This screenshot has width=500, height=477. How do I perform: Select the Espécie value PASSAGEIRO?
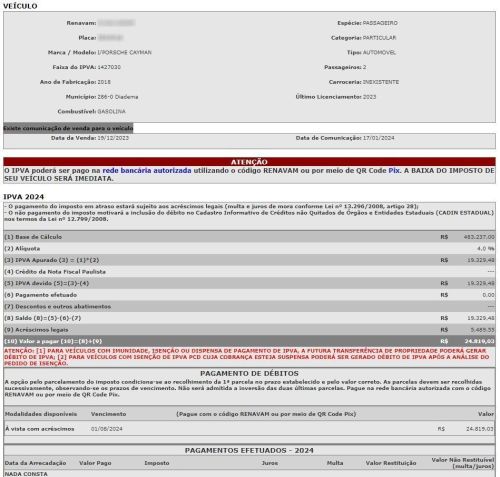click(x=380, y=23)
